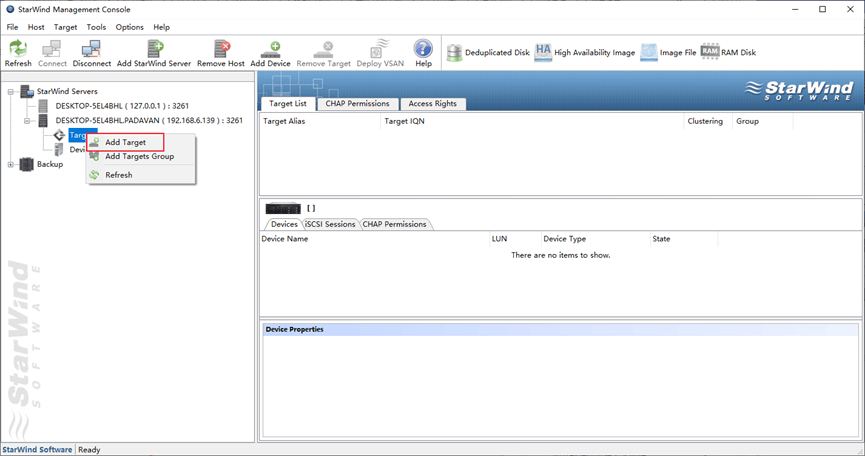Expand the Backup tree node
The image size is (865, 456).
(10, 164)
